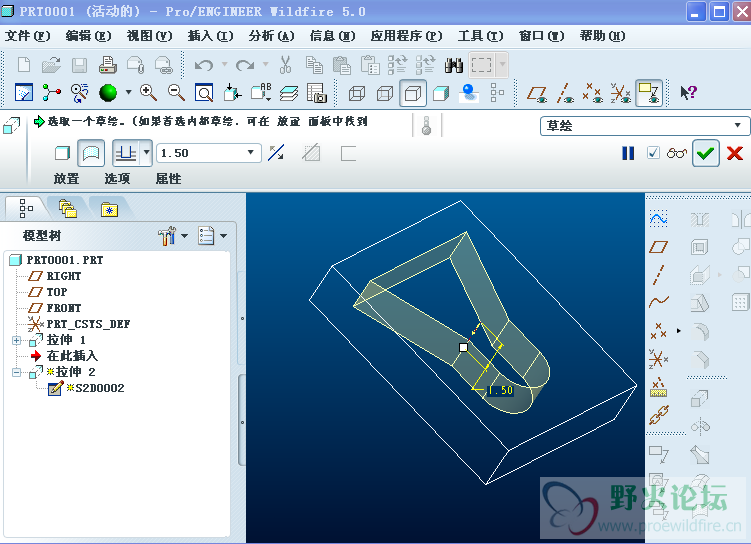Open the 分析(A) menu
This screenshot has height=544, width=751.
[x=272, y=36]
